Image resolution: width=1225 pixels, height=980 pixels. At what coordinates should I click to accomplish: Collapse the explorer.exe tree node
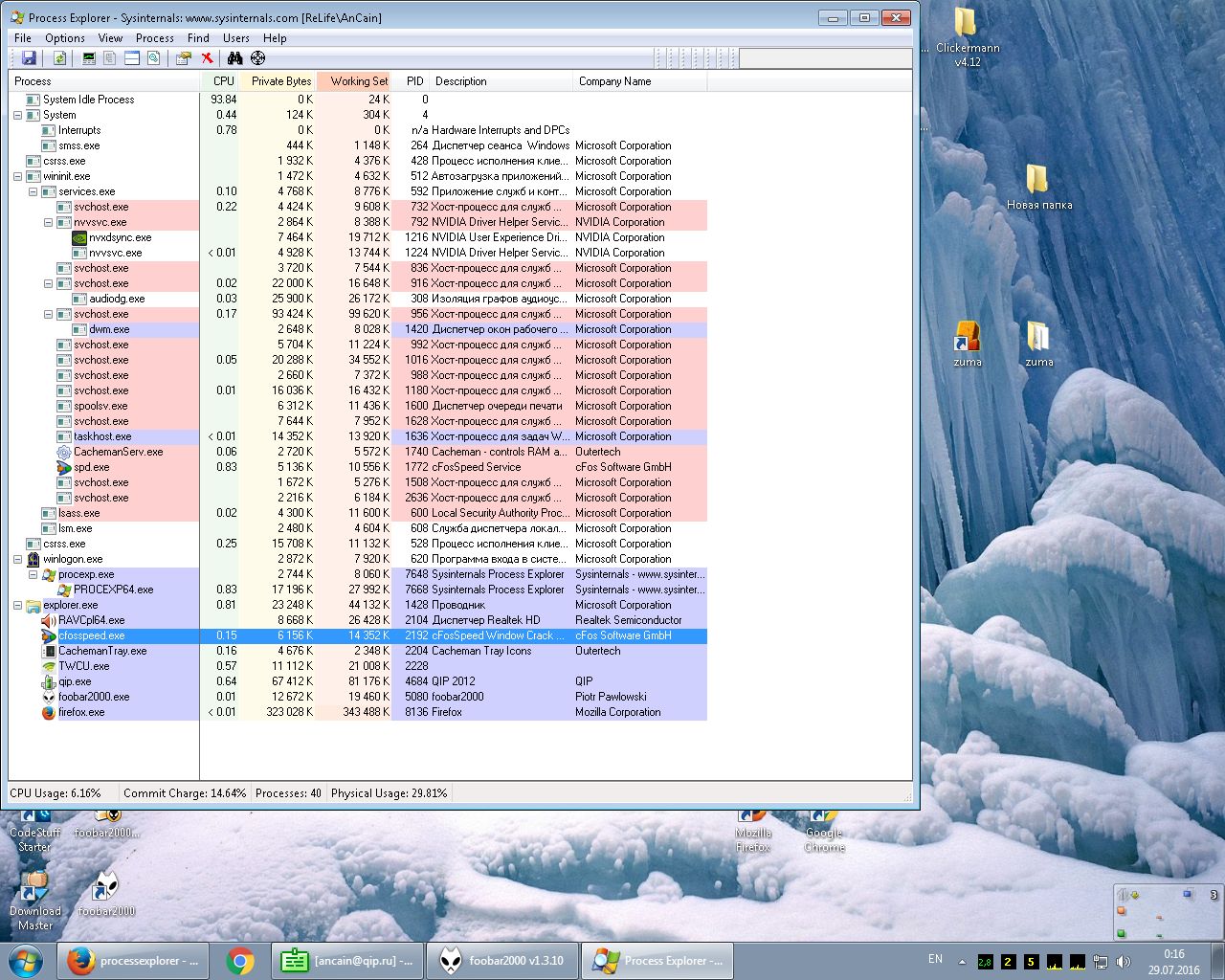pos(17,605)
